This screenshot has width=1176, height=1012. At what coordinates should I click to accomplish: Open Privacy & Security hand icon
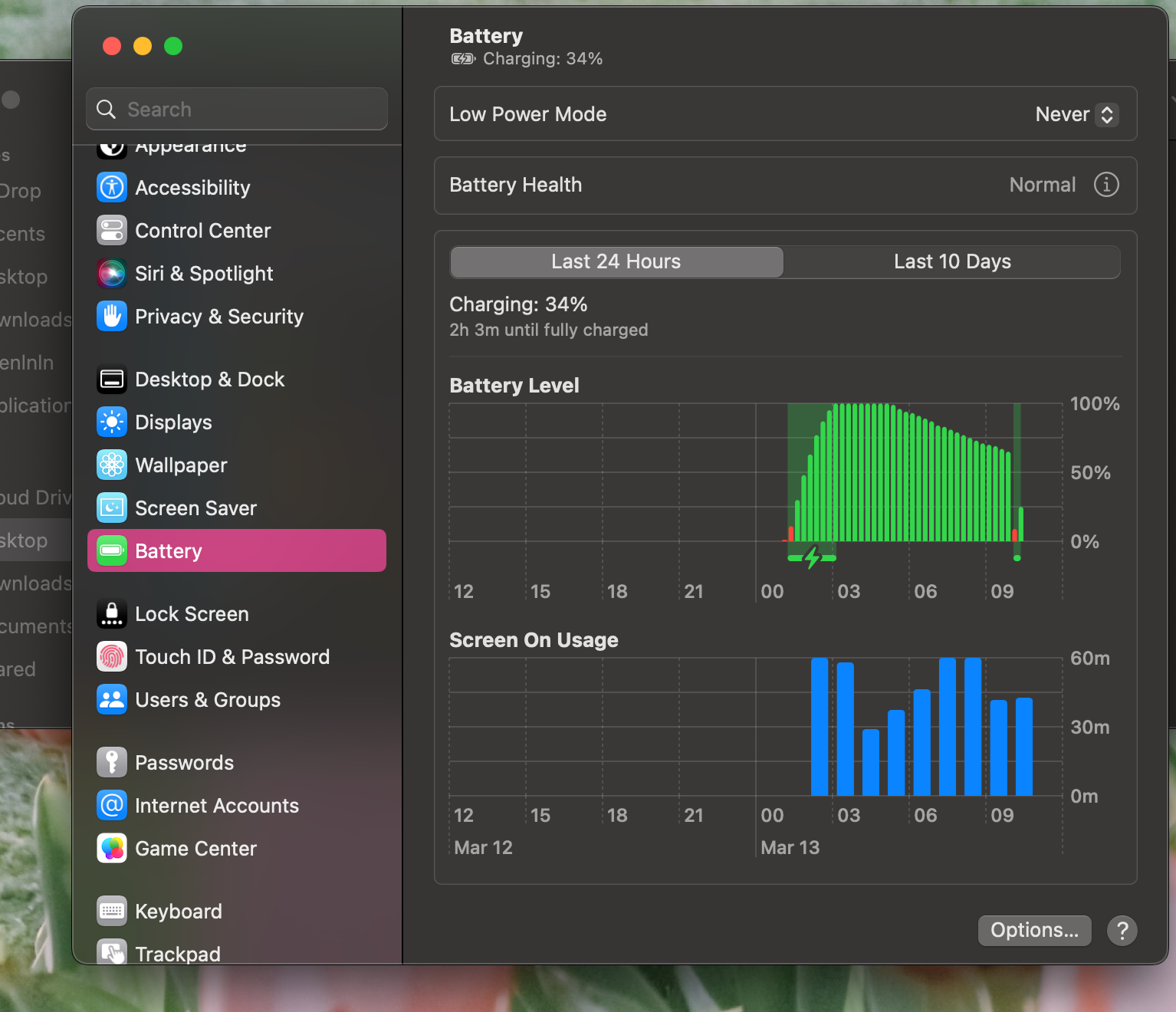tap(112, 316)
